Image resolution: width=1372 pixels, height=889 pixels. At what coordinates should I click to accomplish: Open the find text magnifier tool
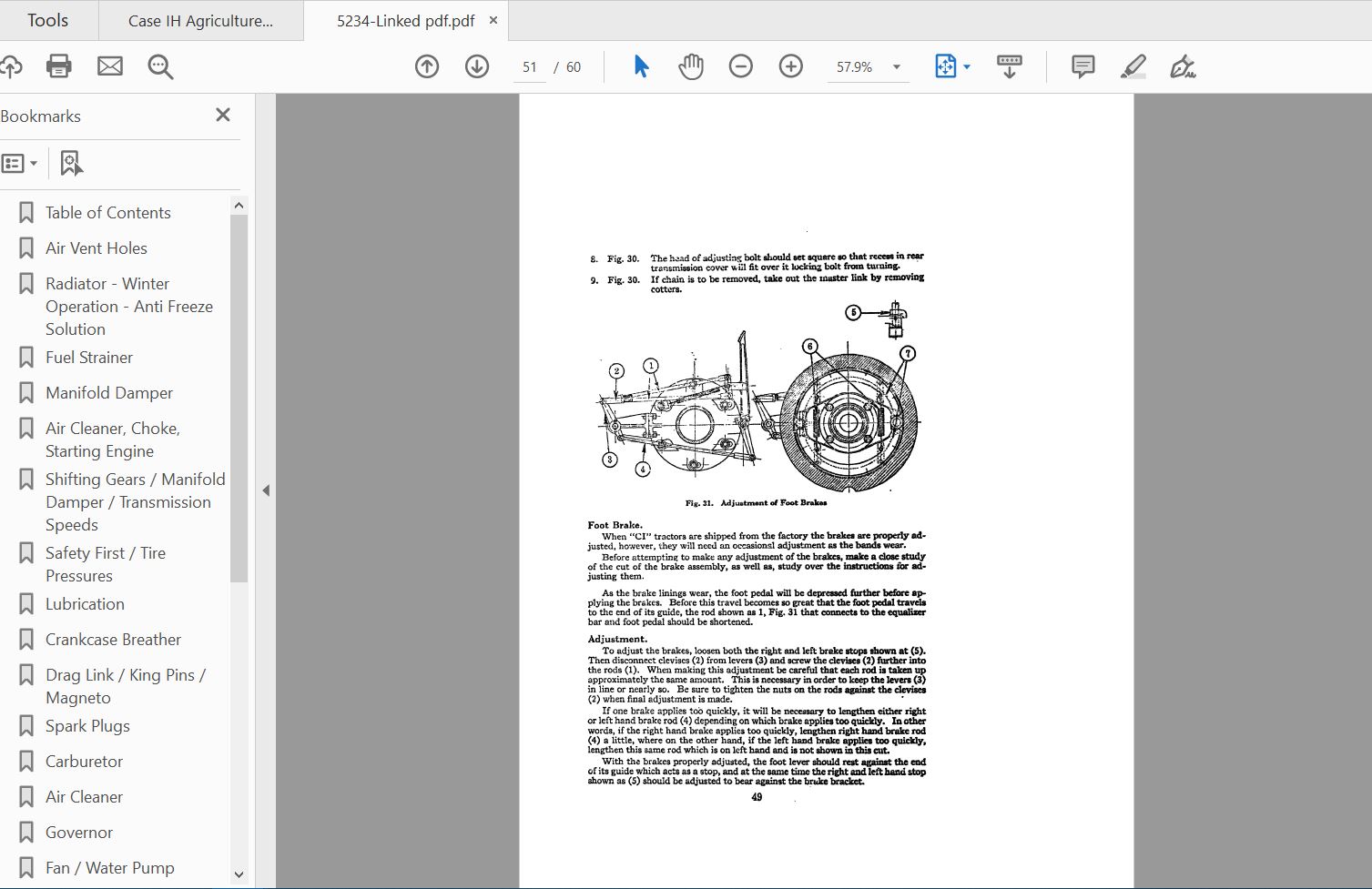point(161,66)
